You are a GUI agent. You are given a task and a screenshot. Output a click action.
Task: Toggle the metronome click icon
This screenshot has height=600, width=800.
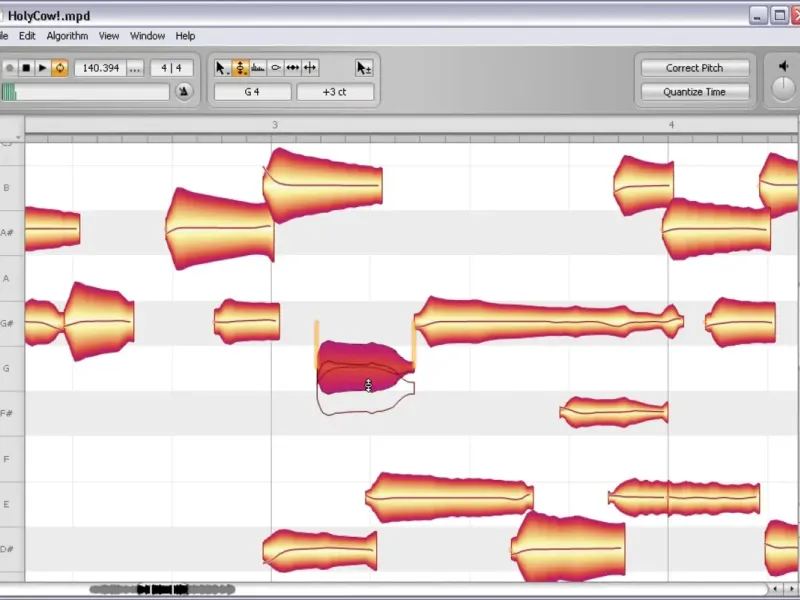coord(184,92)
